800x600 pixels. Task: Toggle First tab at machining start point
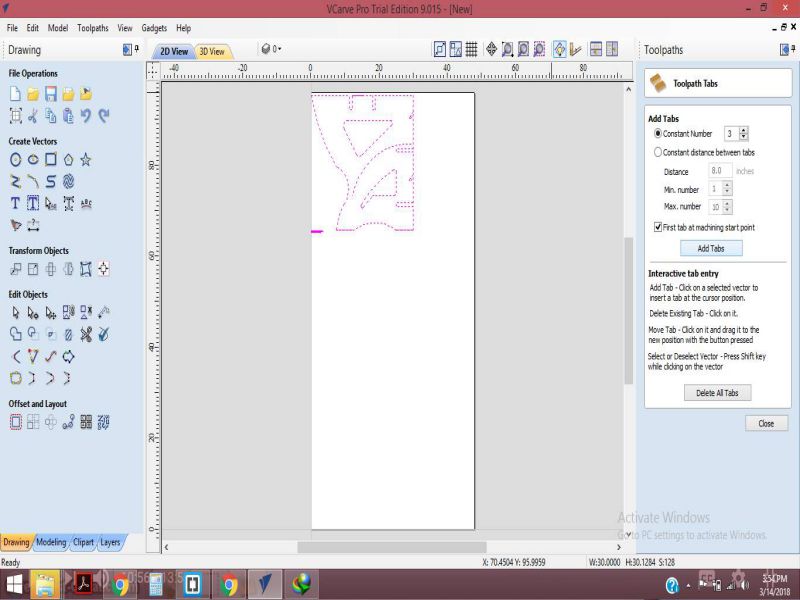(x=658, y=227)
